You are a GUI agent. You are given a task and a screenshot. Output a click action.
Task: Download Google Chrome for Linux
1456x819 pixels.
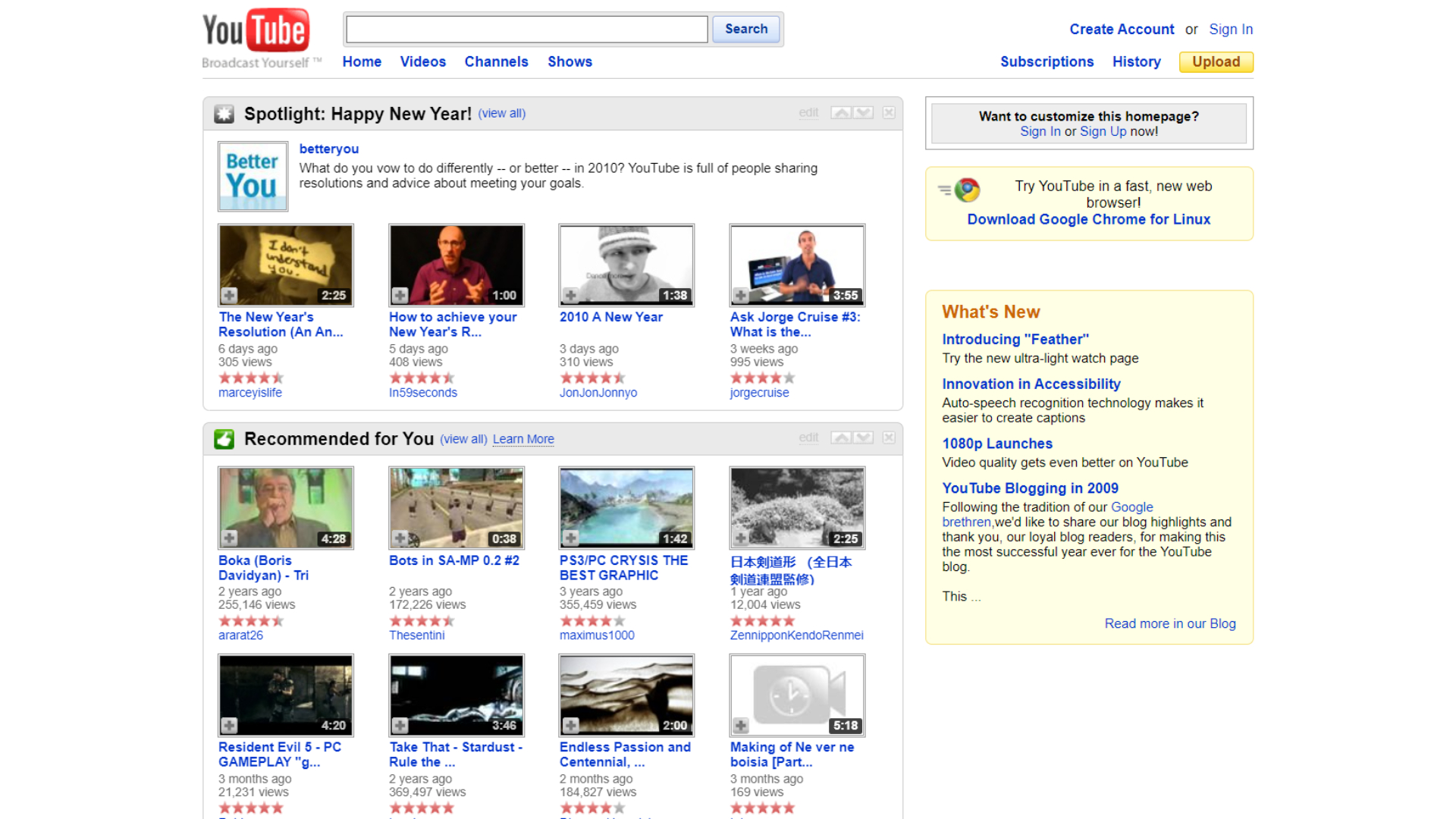pyautogui.click(x=1088, y=219)
